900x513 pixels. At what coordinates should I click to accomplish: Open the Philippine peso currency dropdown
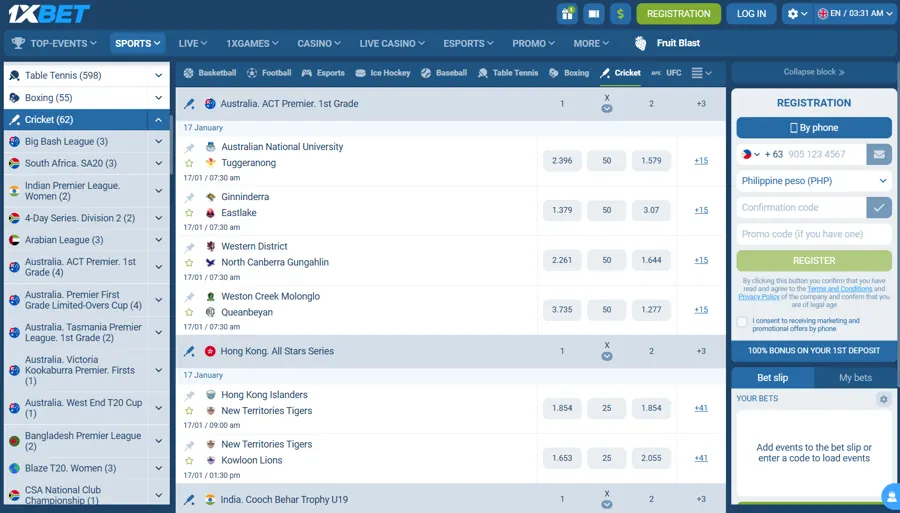(814, 181)
